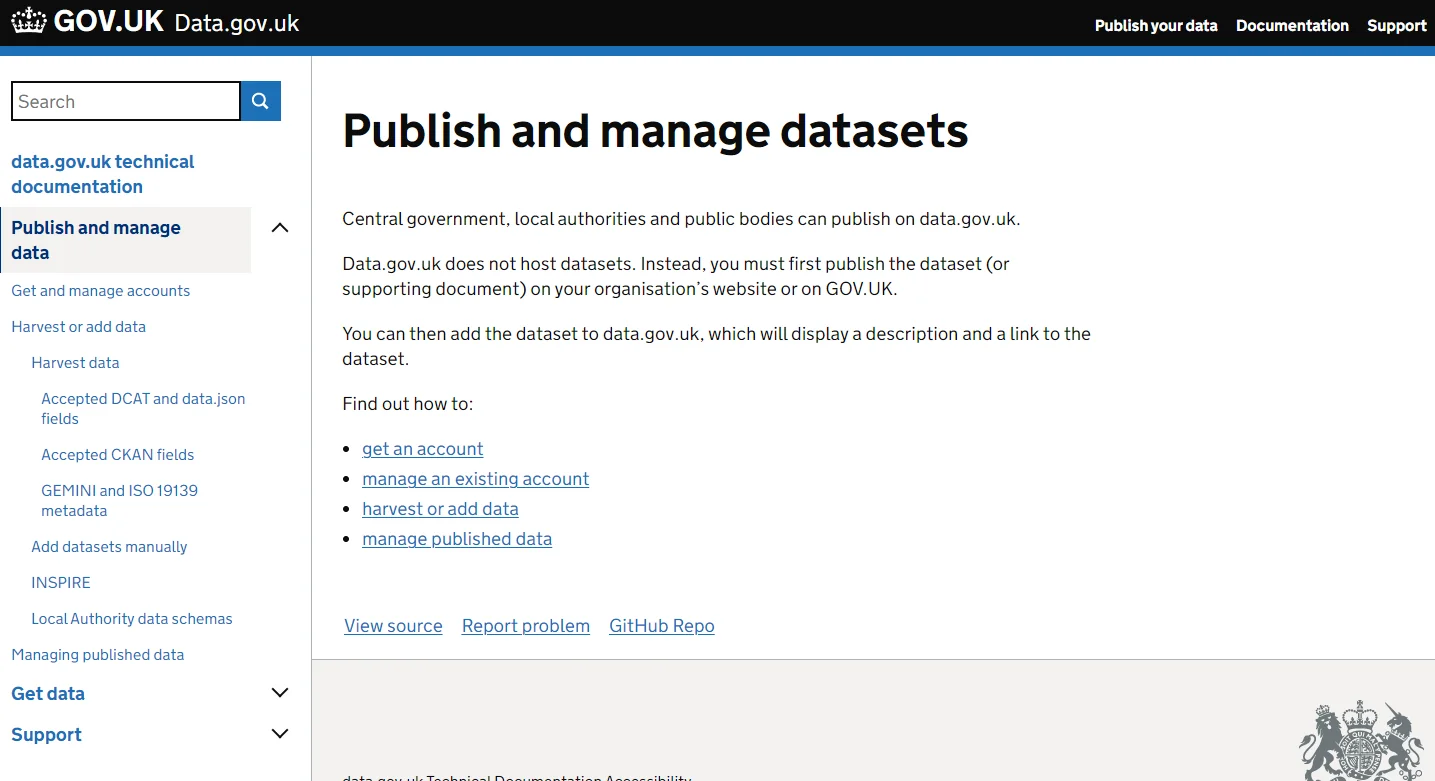
Task: Follow the get an account link
Action: tap(422, 449)
